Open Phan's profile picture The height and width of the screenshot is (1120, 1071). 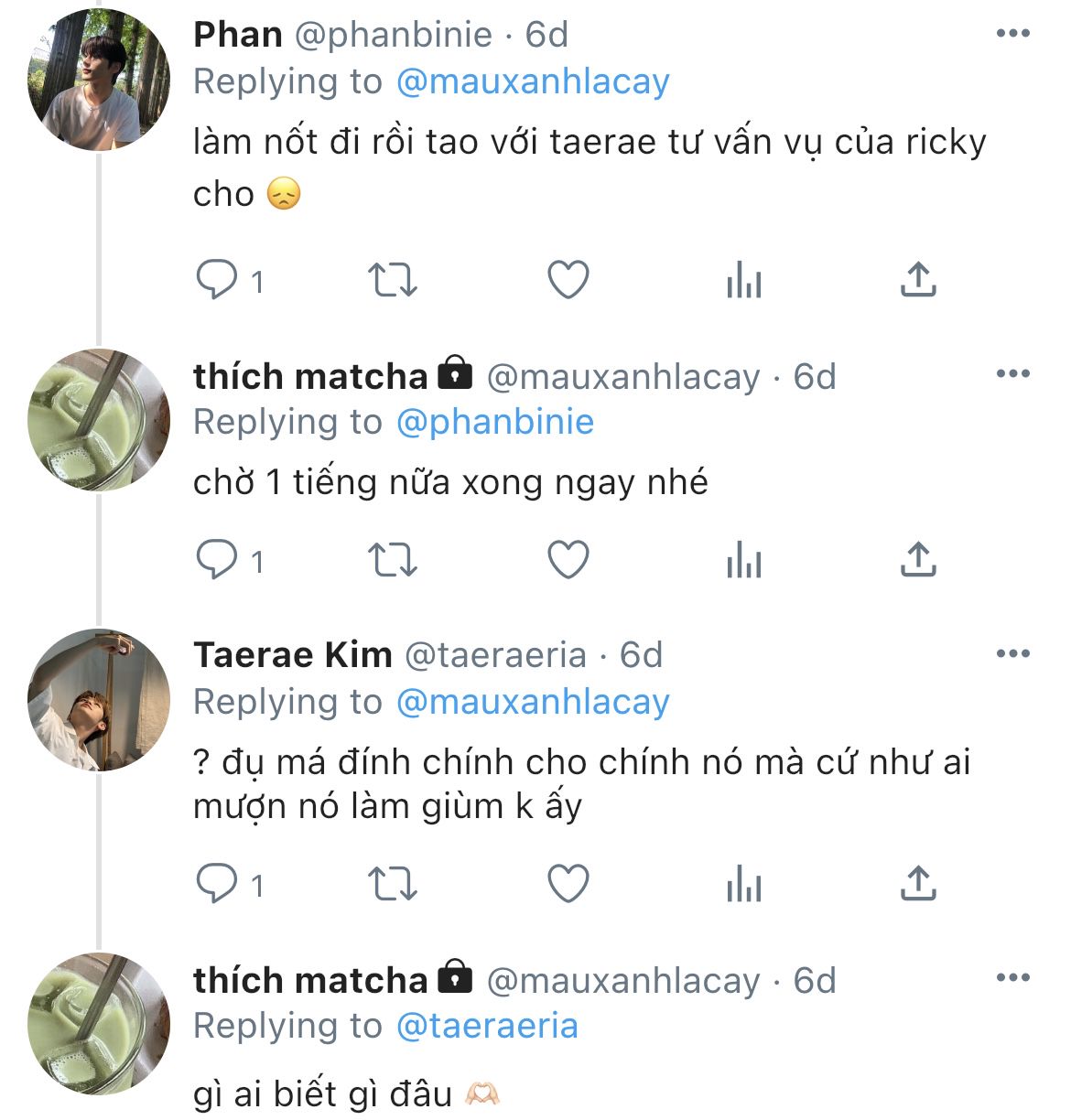pyautogui.click(x=99, y=81)
